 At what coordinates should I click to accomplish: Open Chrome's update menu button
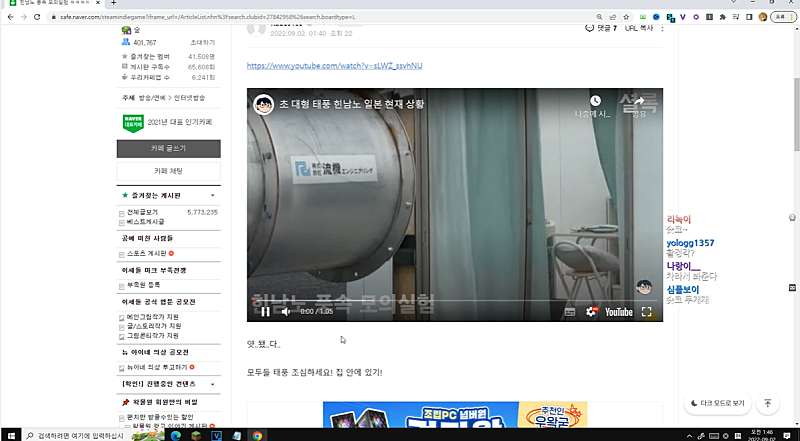pyautogui.click(x=783, y=17)
